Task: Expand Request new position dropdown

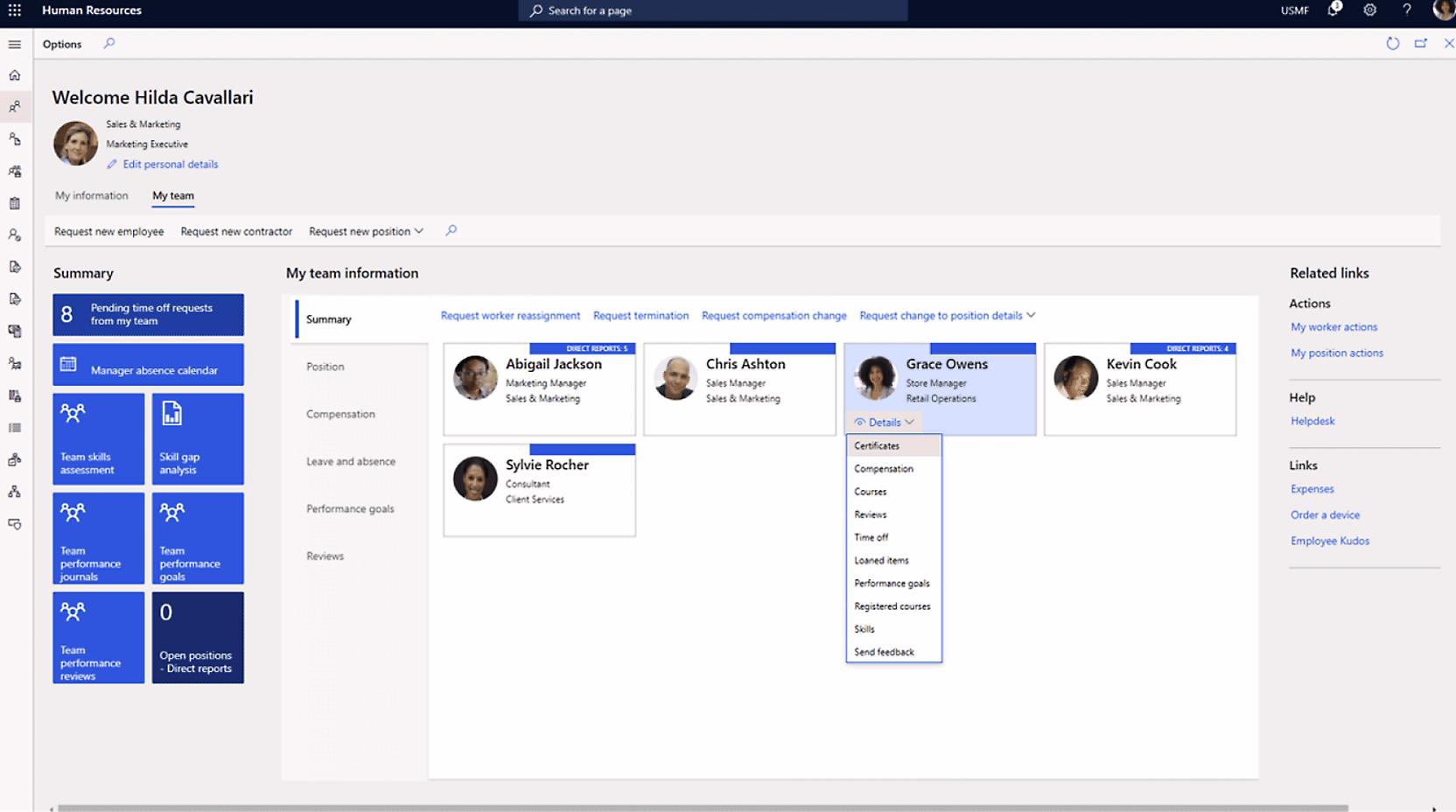Action: click(366, 232)
